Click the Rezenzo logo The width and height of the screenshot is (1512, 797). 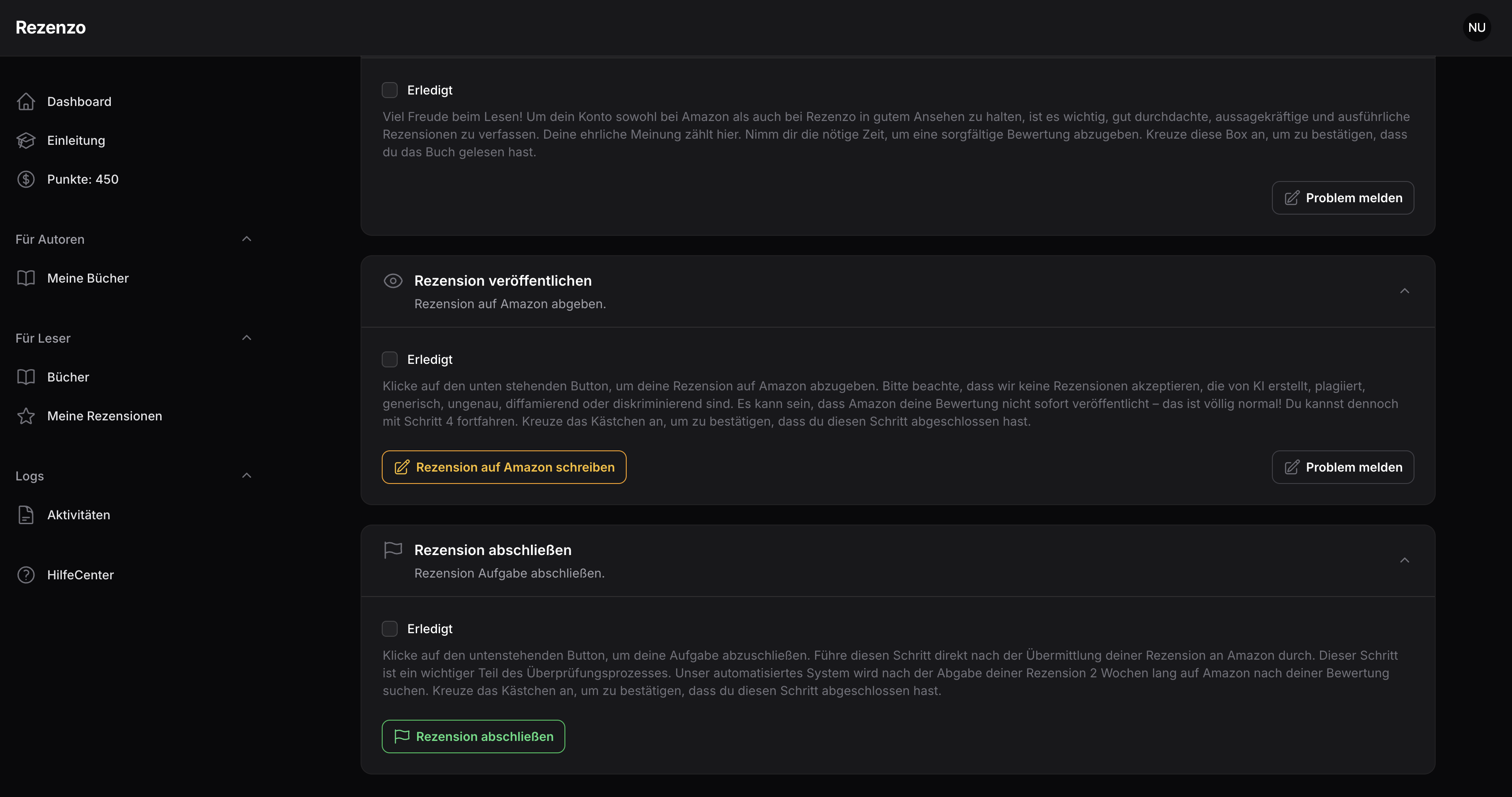click(x=50, y=28)
